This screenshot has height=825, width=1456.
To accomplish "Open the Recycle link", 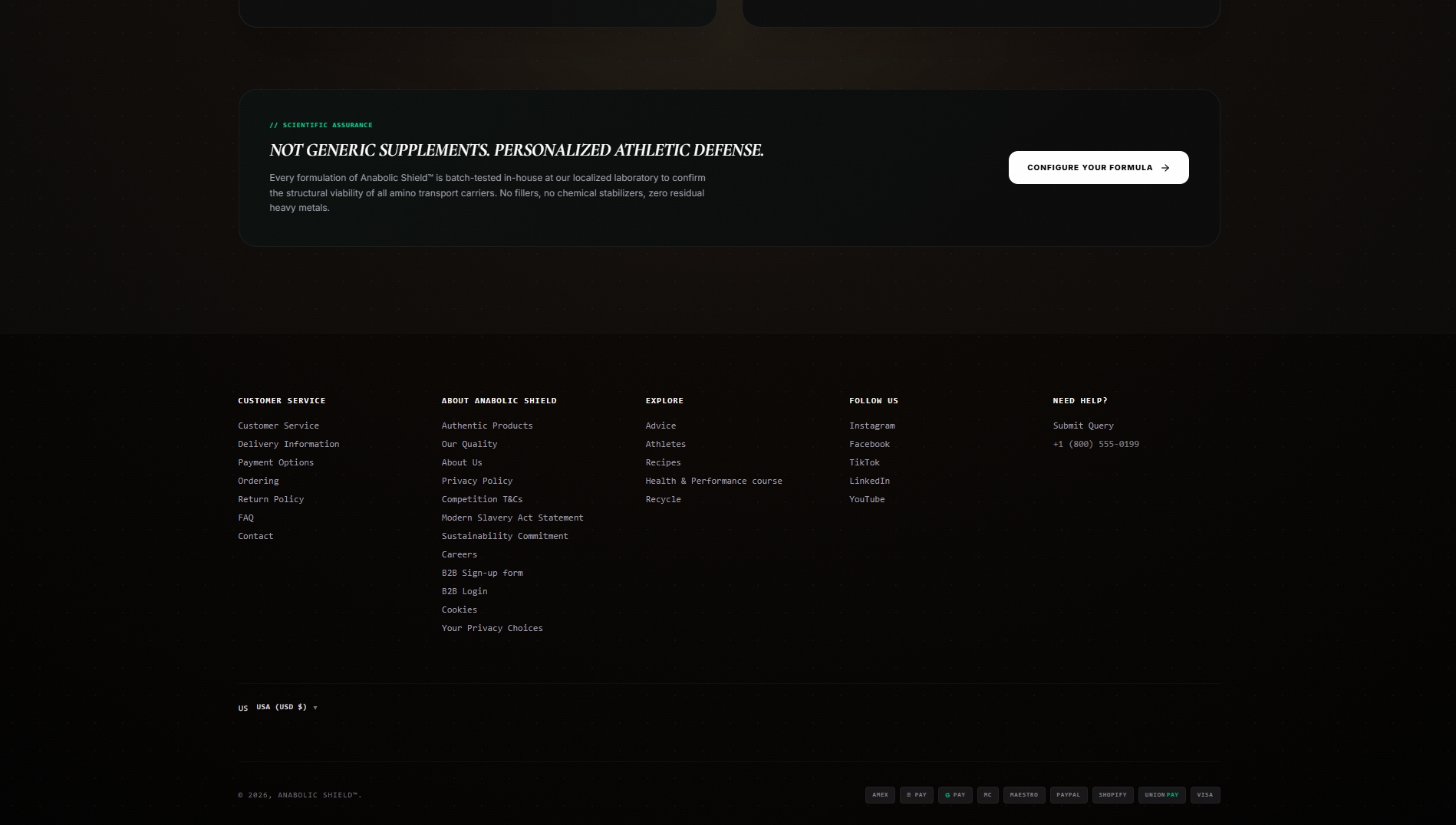I will (x=663, y=499).
